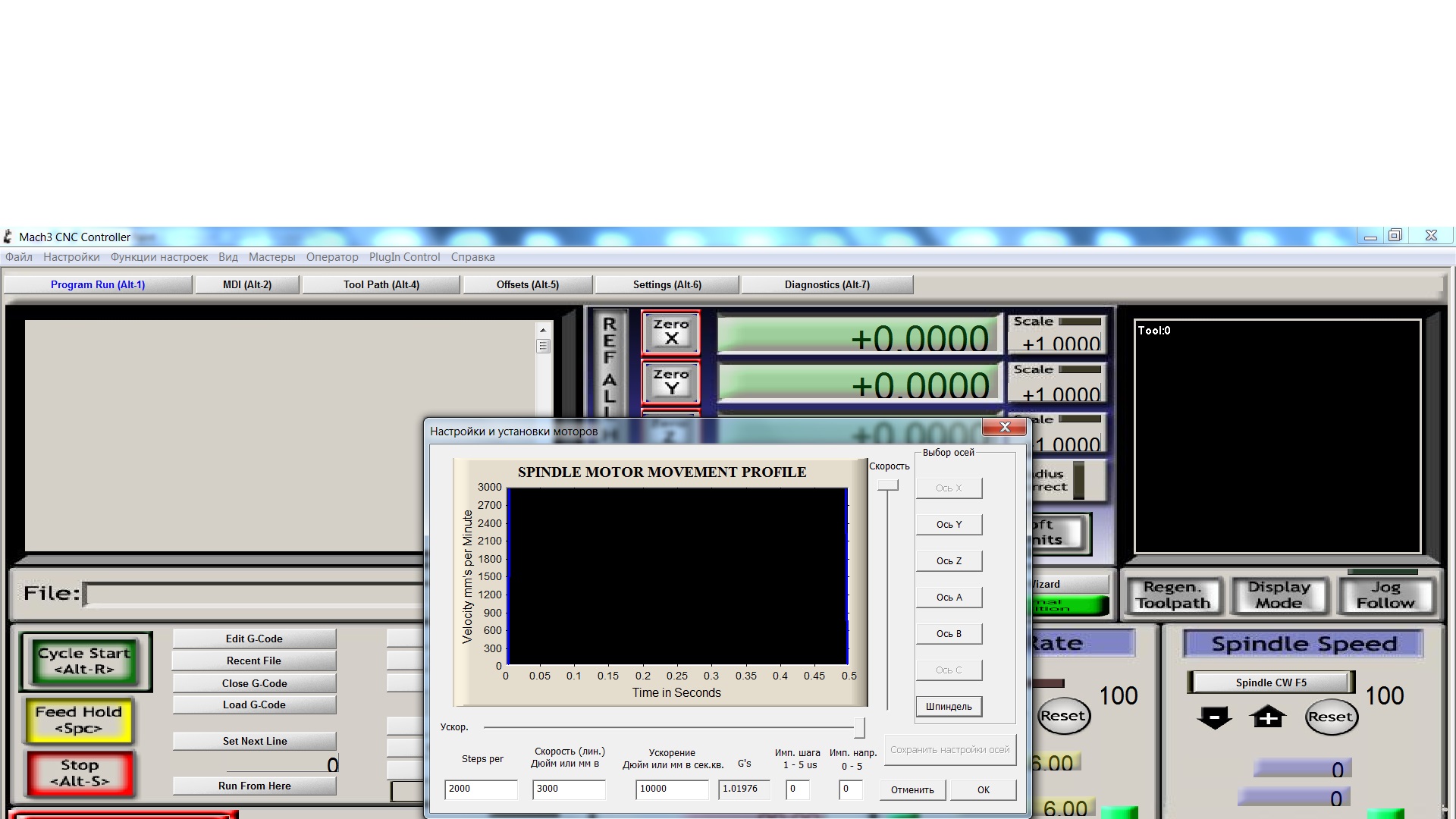Open the Мастеры menu
Viewport: 1456px width, 819px height.
point(271,257)
